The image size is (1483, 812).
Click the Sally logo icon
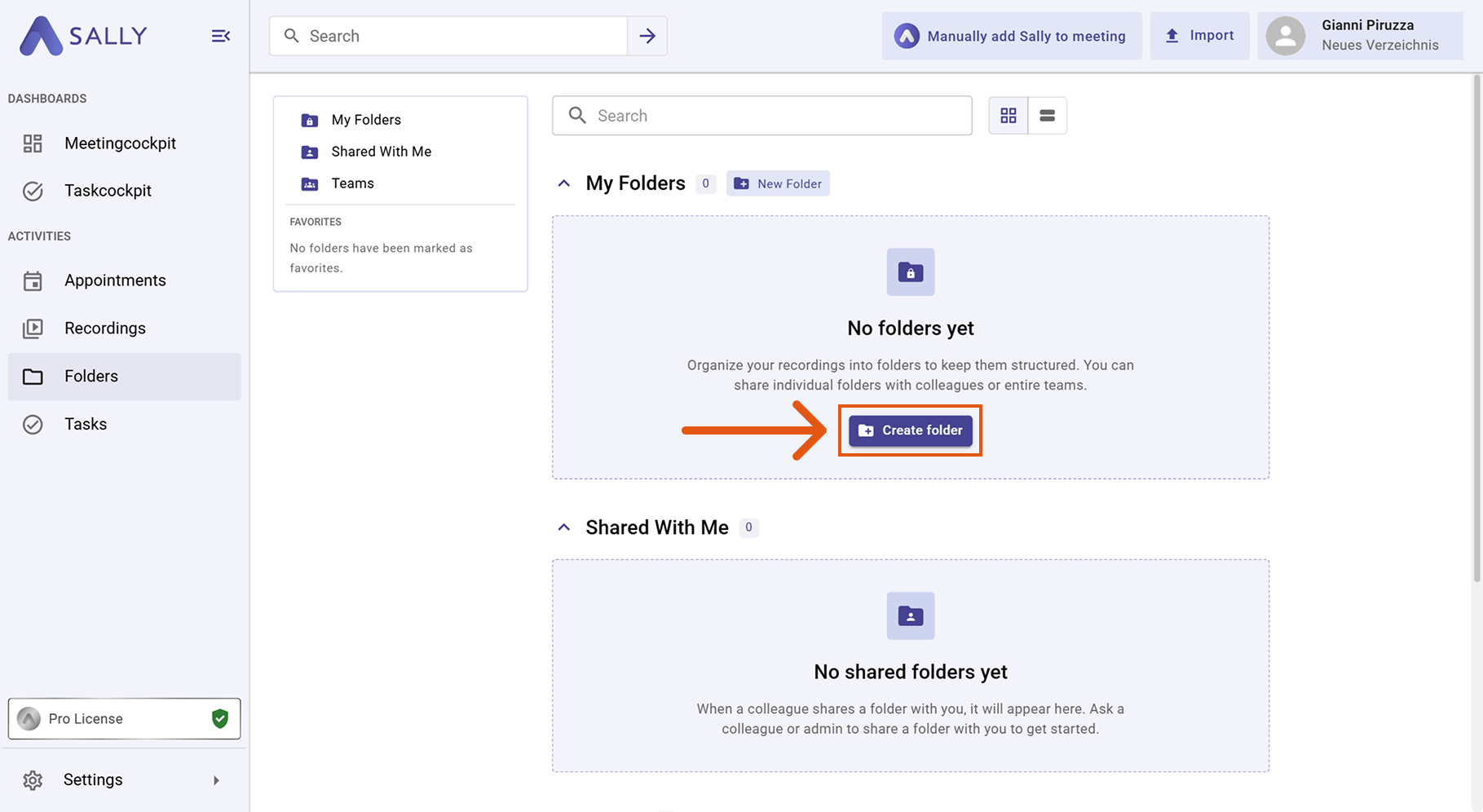[41, 36]
